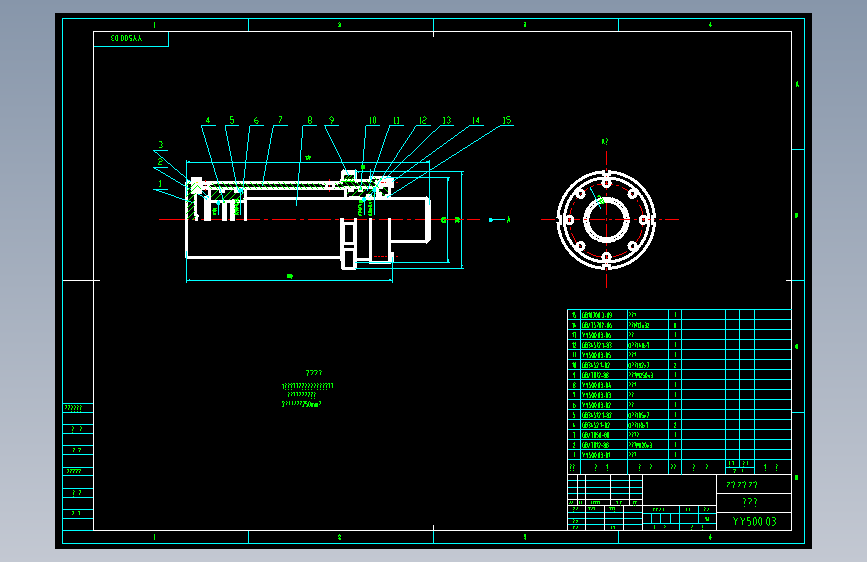Click part callout number 7 above the assembly

click(x=280, y=120)
